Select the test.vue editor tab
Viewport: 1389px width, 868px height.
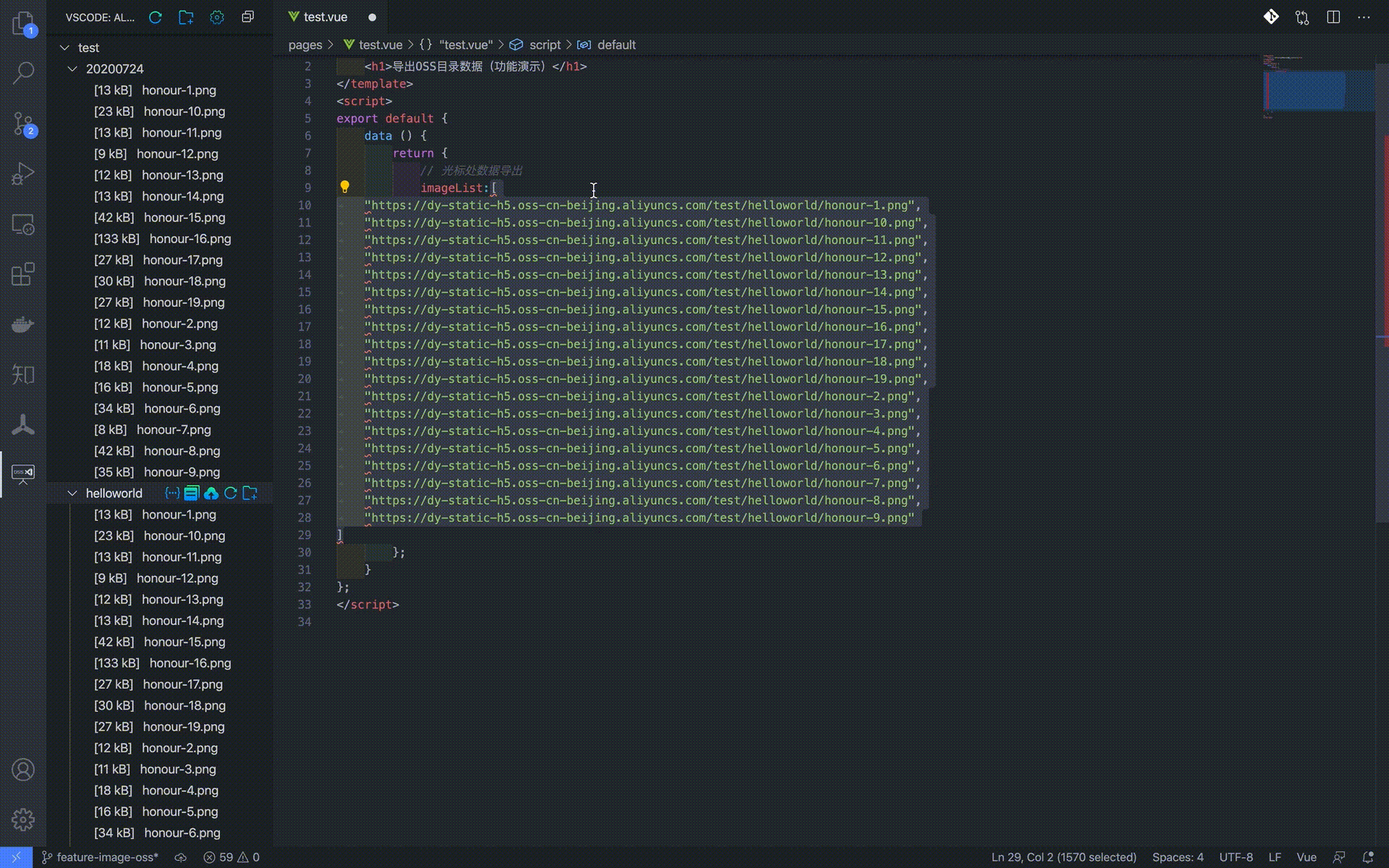coord(325,17)
